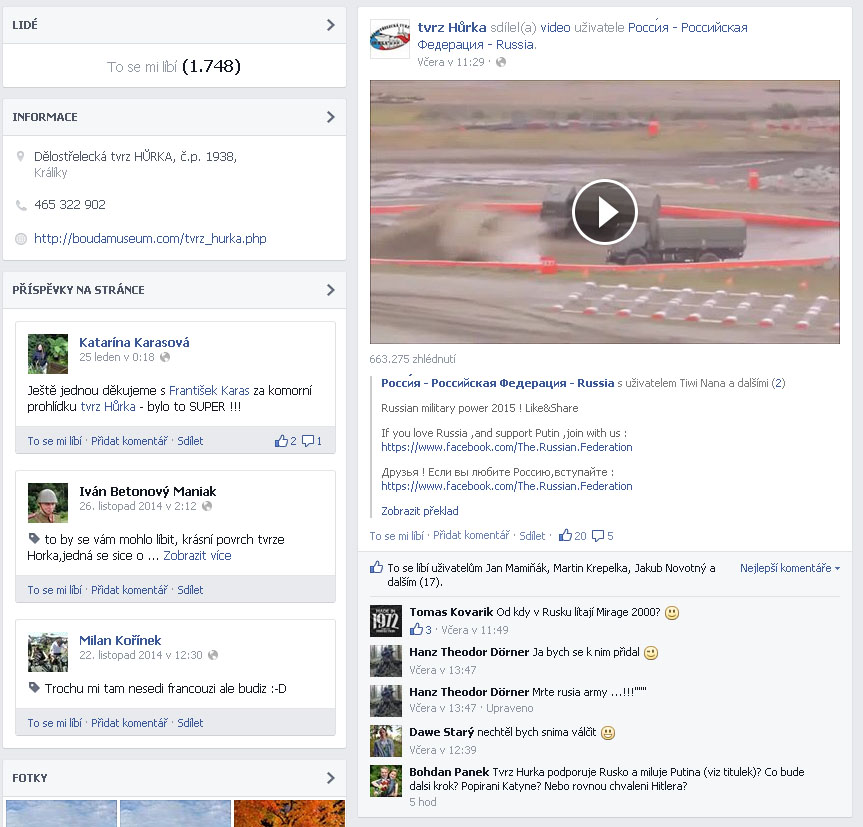Open tvrz Hůrka page profile picture
The image size is (863, 827).
click(x=390, y=39)
